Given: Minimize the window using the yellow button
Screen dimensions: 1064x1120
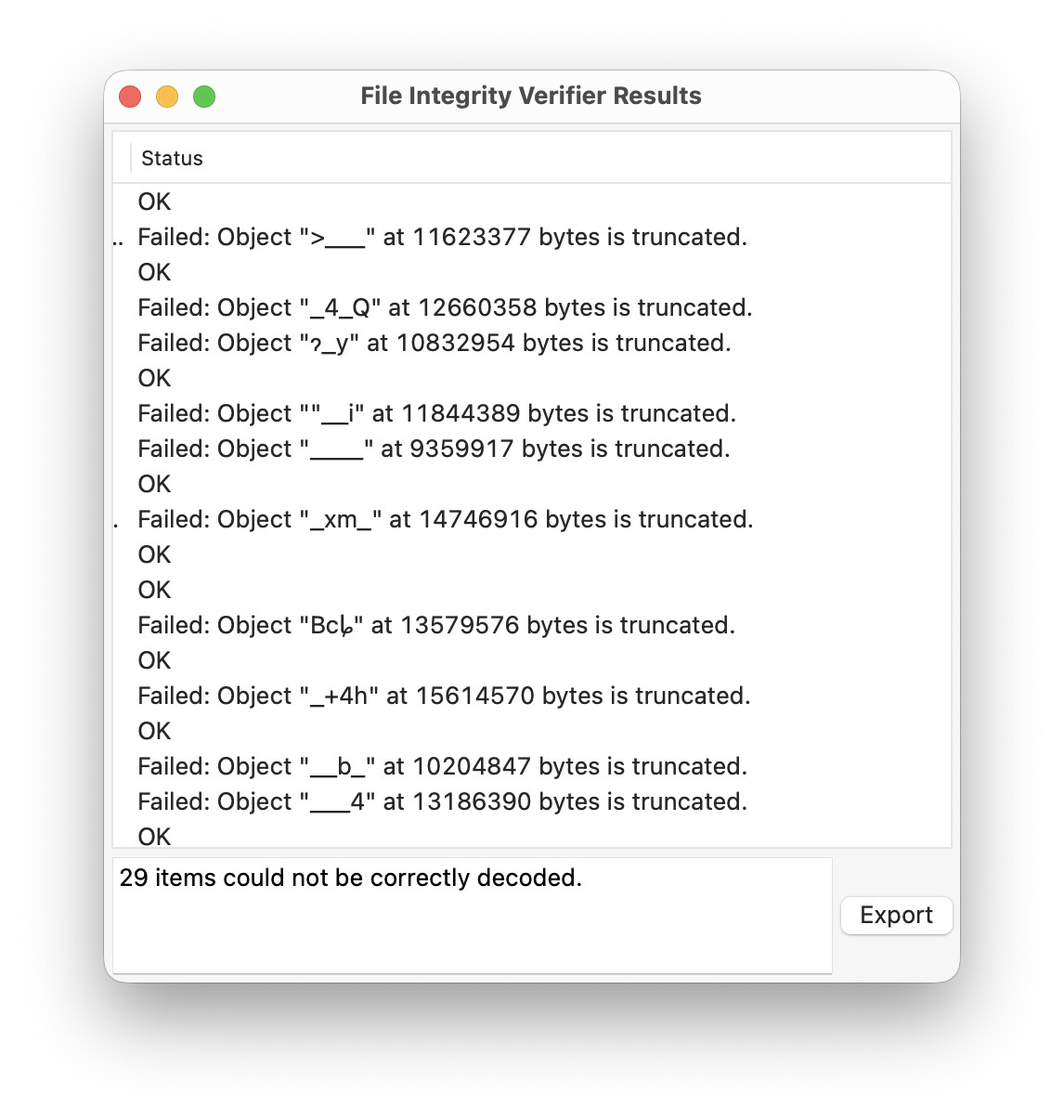Looking at the screenshot, I should [x=167, y=97].
